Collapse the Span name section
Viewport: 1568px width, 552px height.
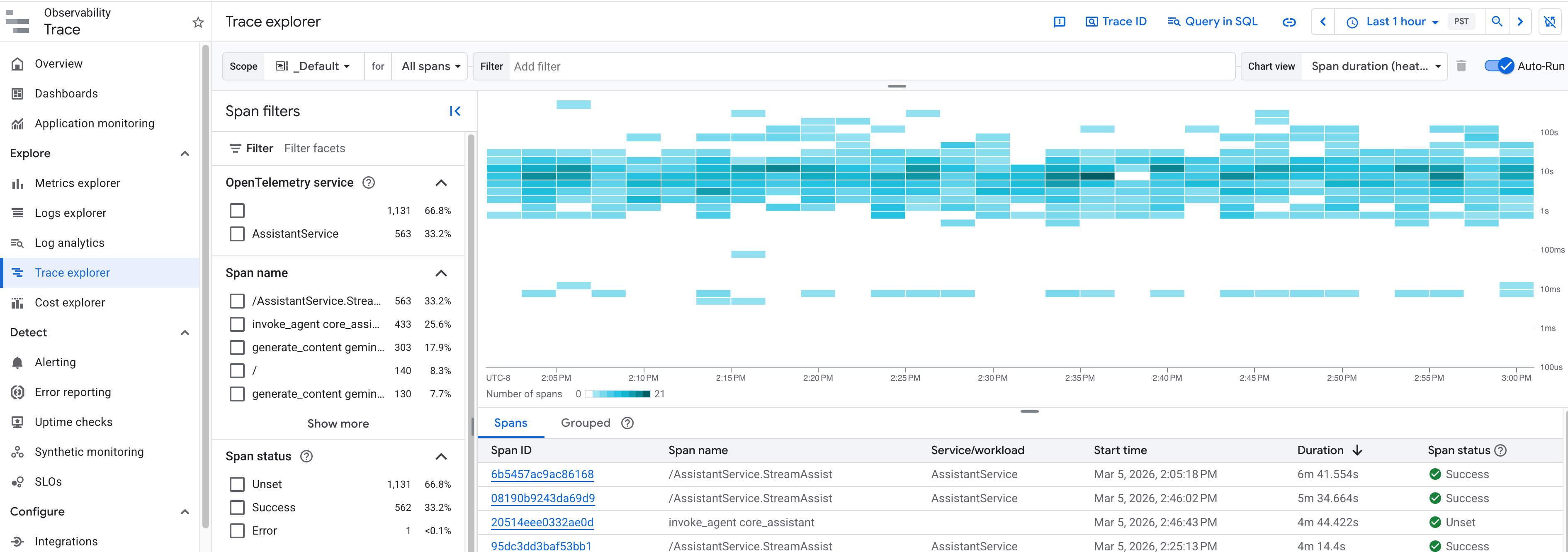pyautogui.click(x=441, y=272)
